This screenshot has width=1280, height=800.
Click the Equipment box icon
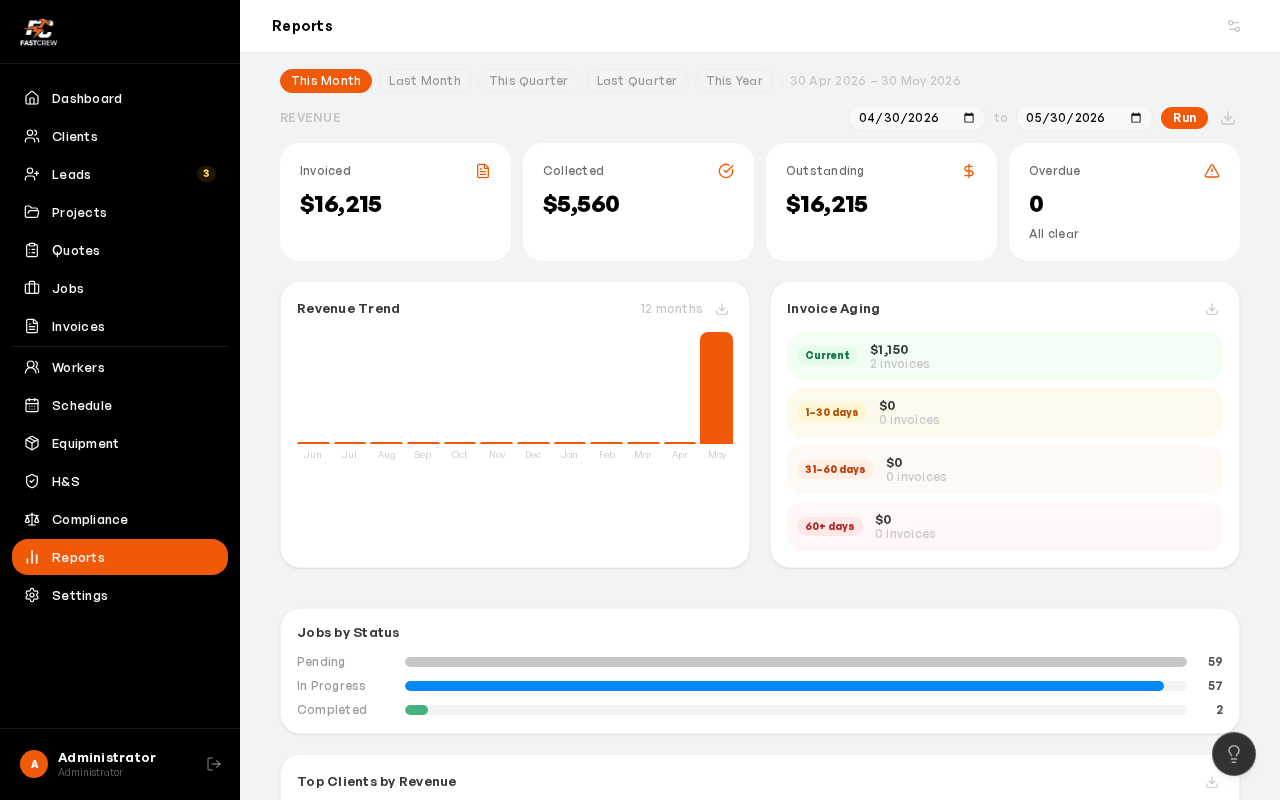point(32,443)
